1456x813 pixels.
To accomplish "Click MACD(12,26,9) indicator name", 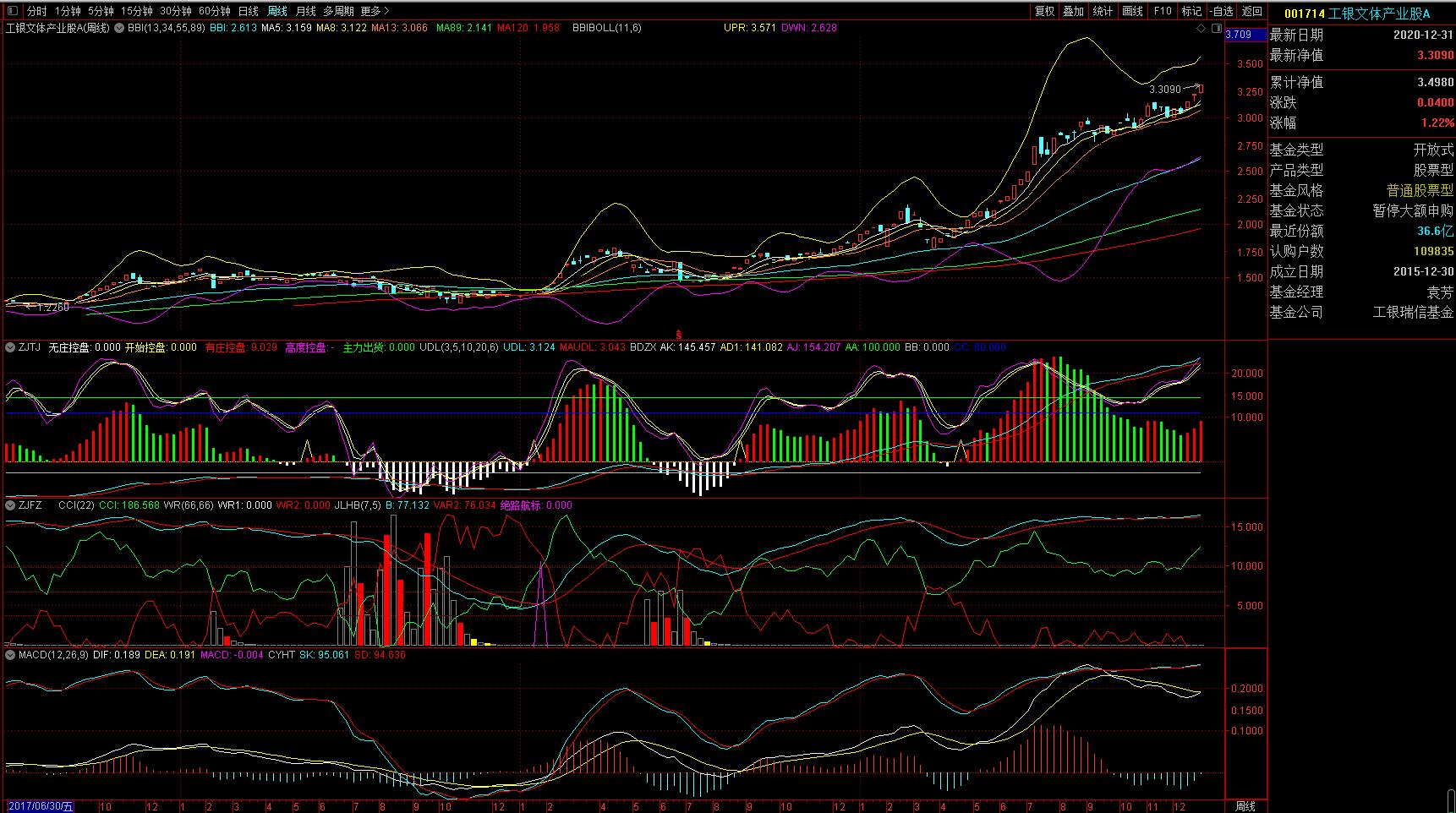I will tap(53, 655).
